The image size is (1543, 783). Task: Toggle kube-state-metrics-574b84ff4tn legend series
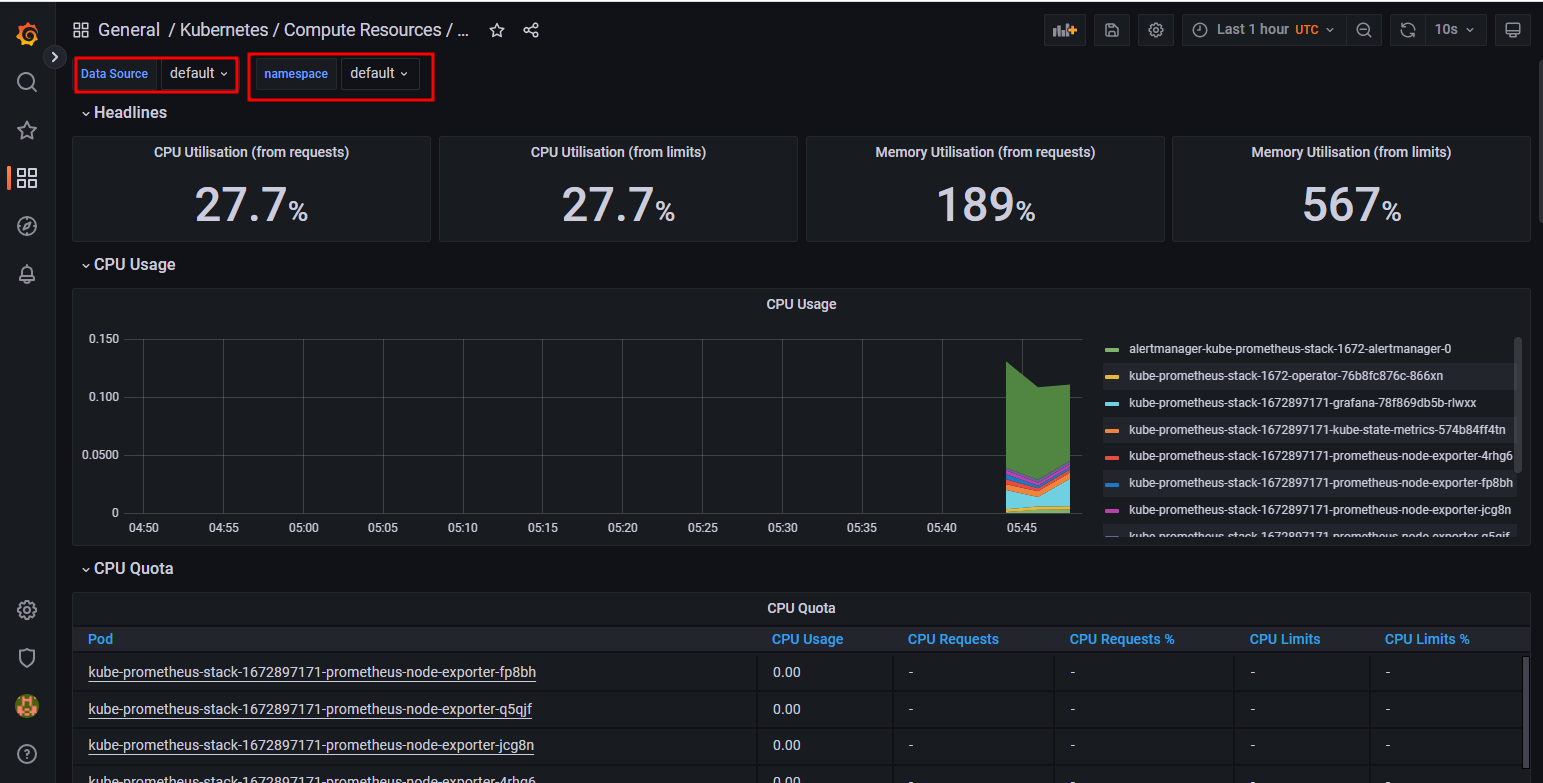point(1317,430)
